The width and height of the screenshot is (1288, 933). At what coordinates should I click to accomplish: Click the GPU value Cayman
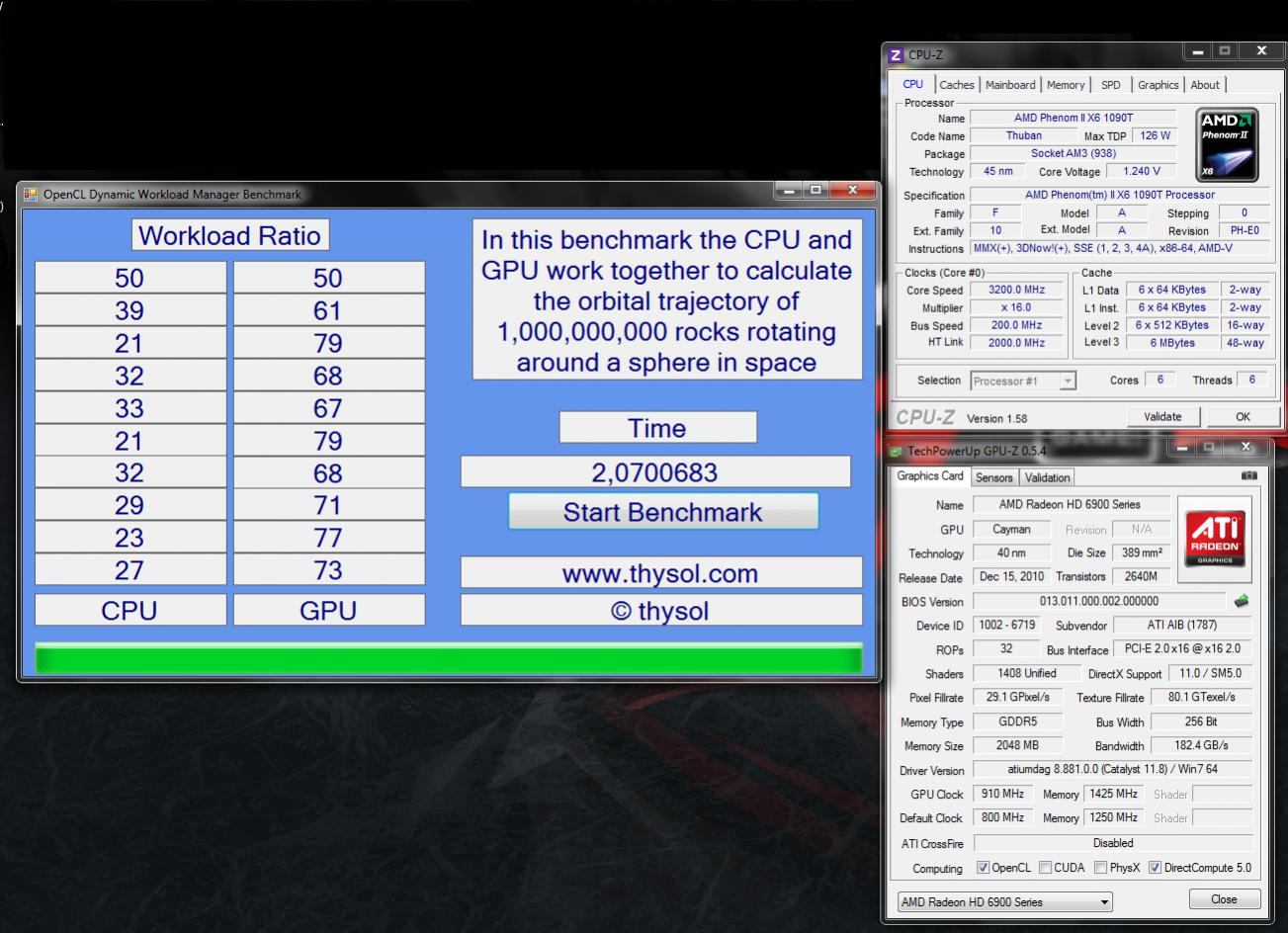1010,529
